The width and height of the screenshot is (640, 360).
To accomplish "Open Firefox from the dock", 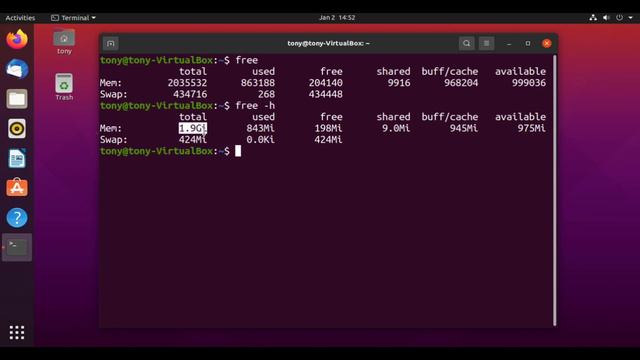I will 17,39.
